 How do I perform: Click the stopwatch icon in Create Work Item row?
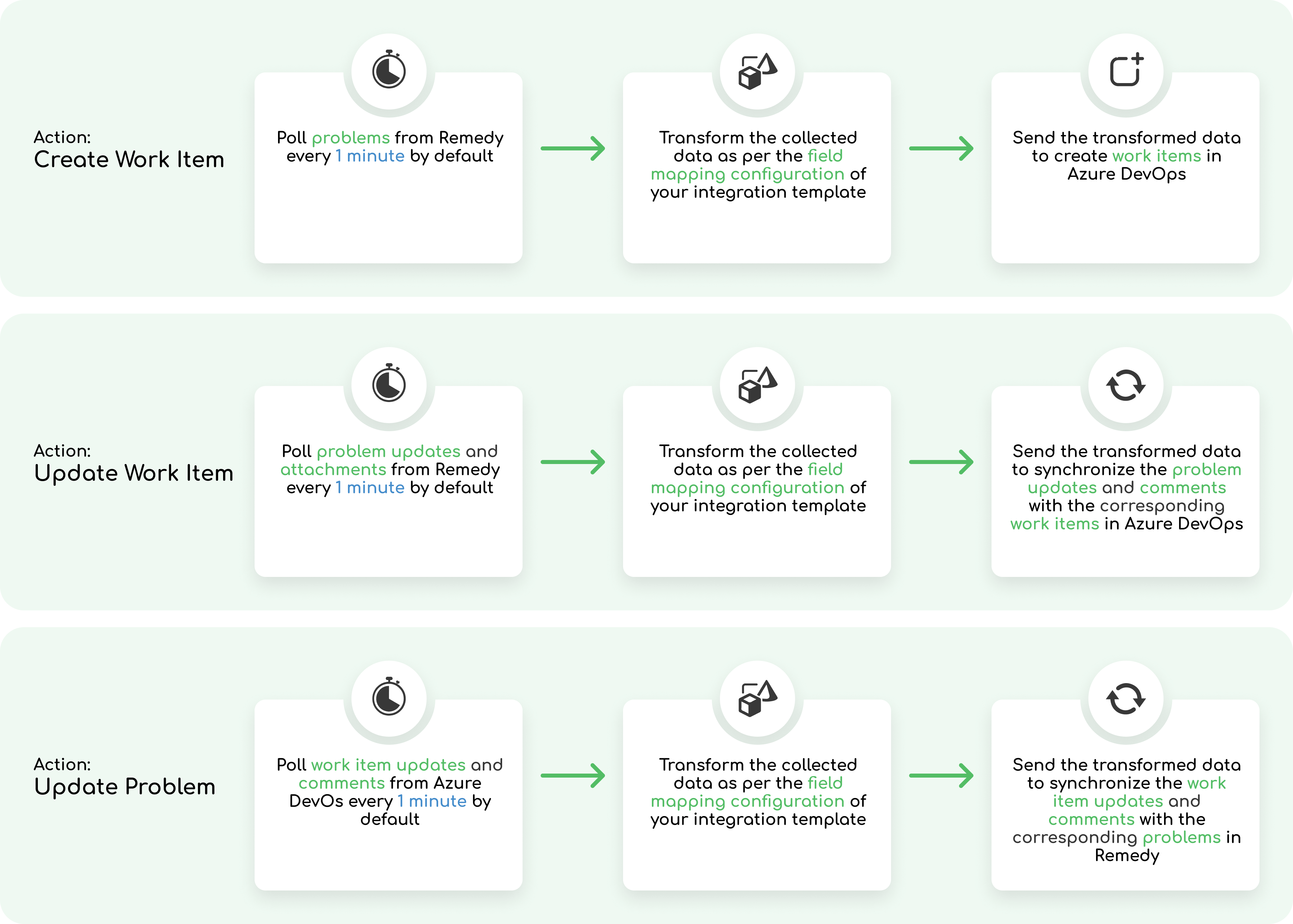[x=389, y=71]
